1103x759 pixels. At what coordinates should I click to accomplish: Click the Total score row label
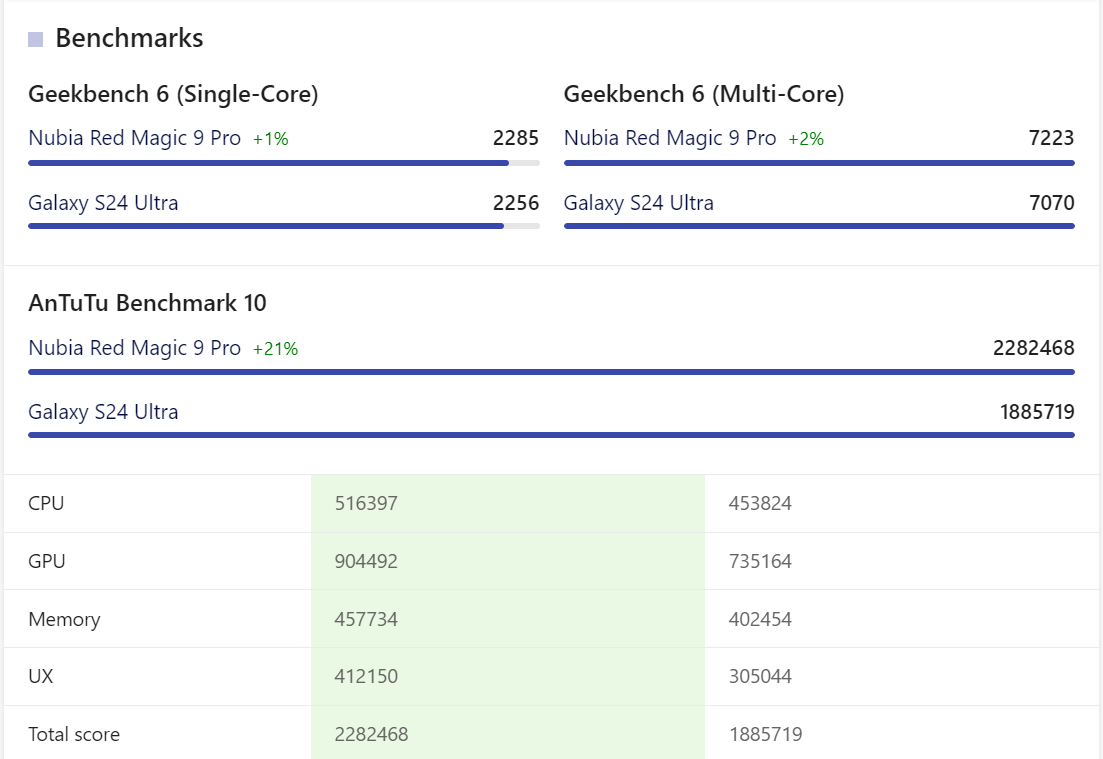74,734
